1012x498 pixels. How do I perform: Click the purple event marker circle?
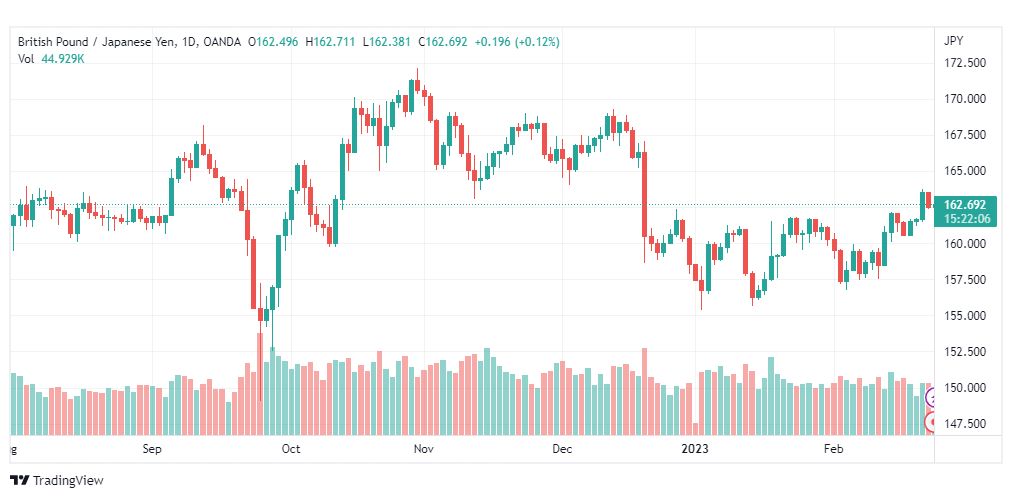pos(930,398)
